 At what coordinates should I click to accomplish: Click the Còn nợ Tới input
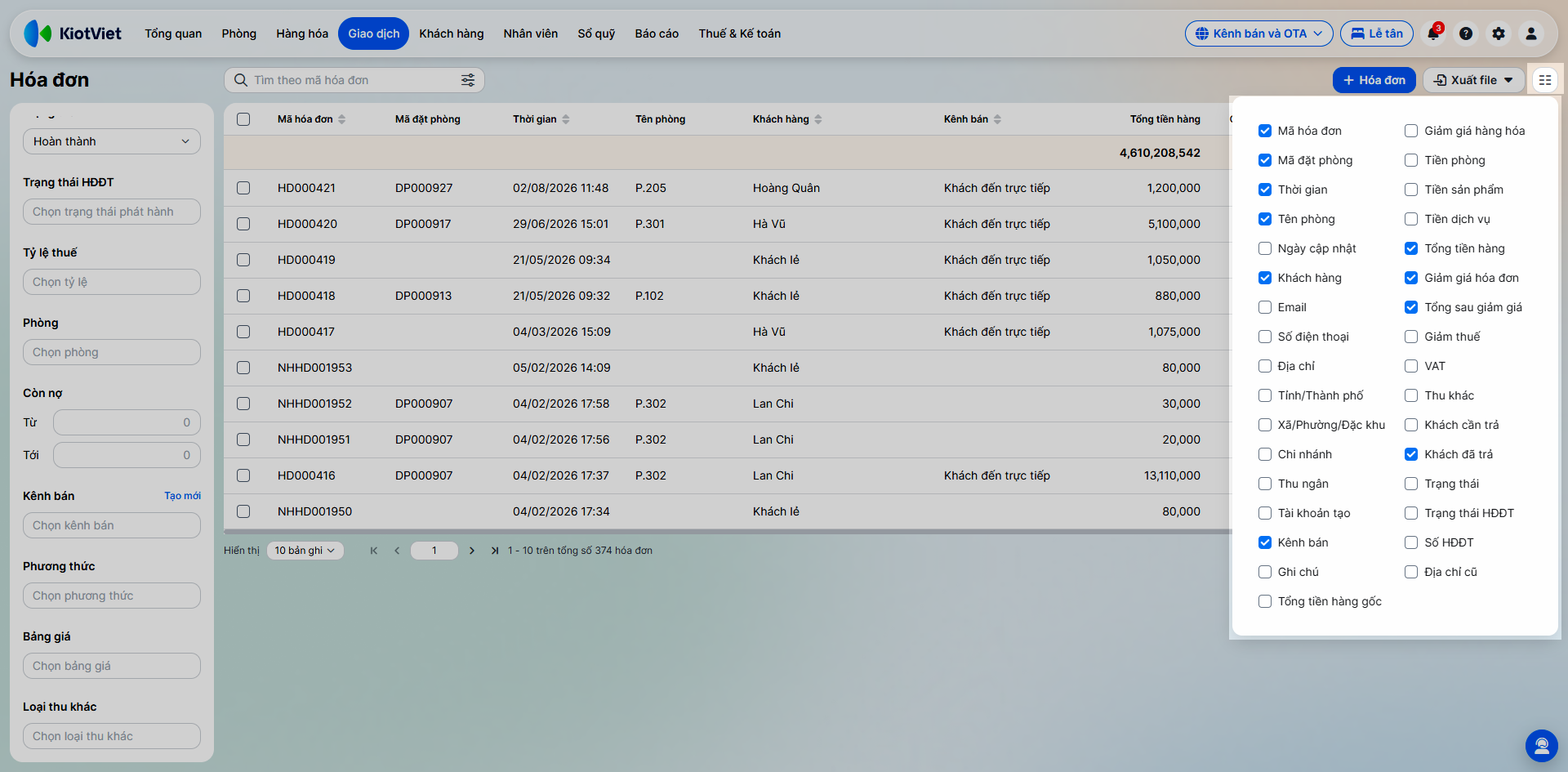[127, 455]
